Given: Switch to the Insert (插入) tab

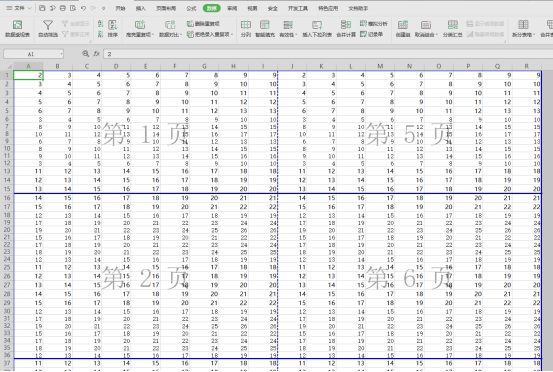Looking at the screenshot, I should click(x=140, y=8).
